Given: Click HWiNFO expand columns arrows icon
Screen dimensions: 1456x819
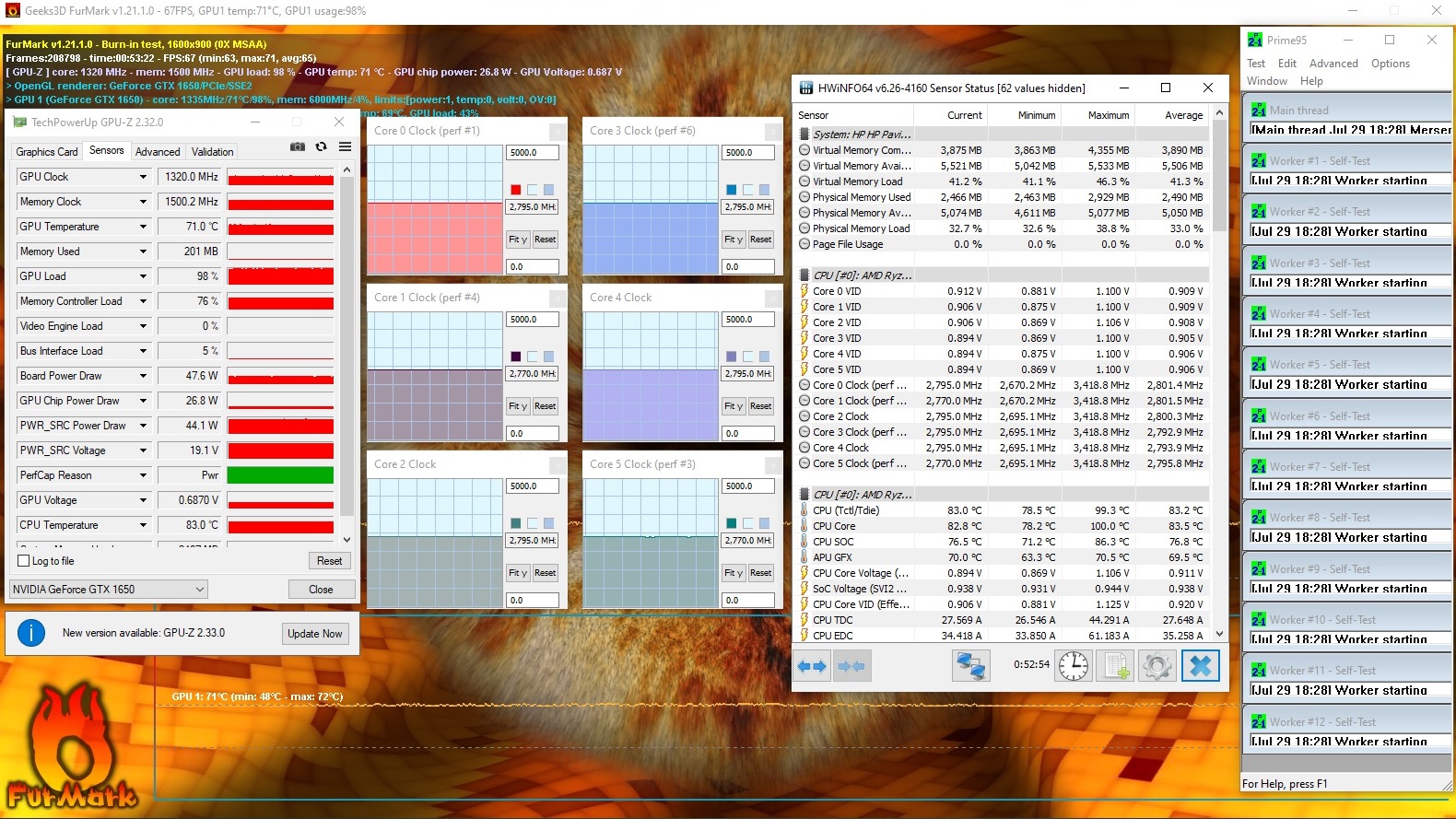Looking at the screenshot, I should [x=812, y=666].
